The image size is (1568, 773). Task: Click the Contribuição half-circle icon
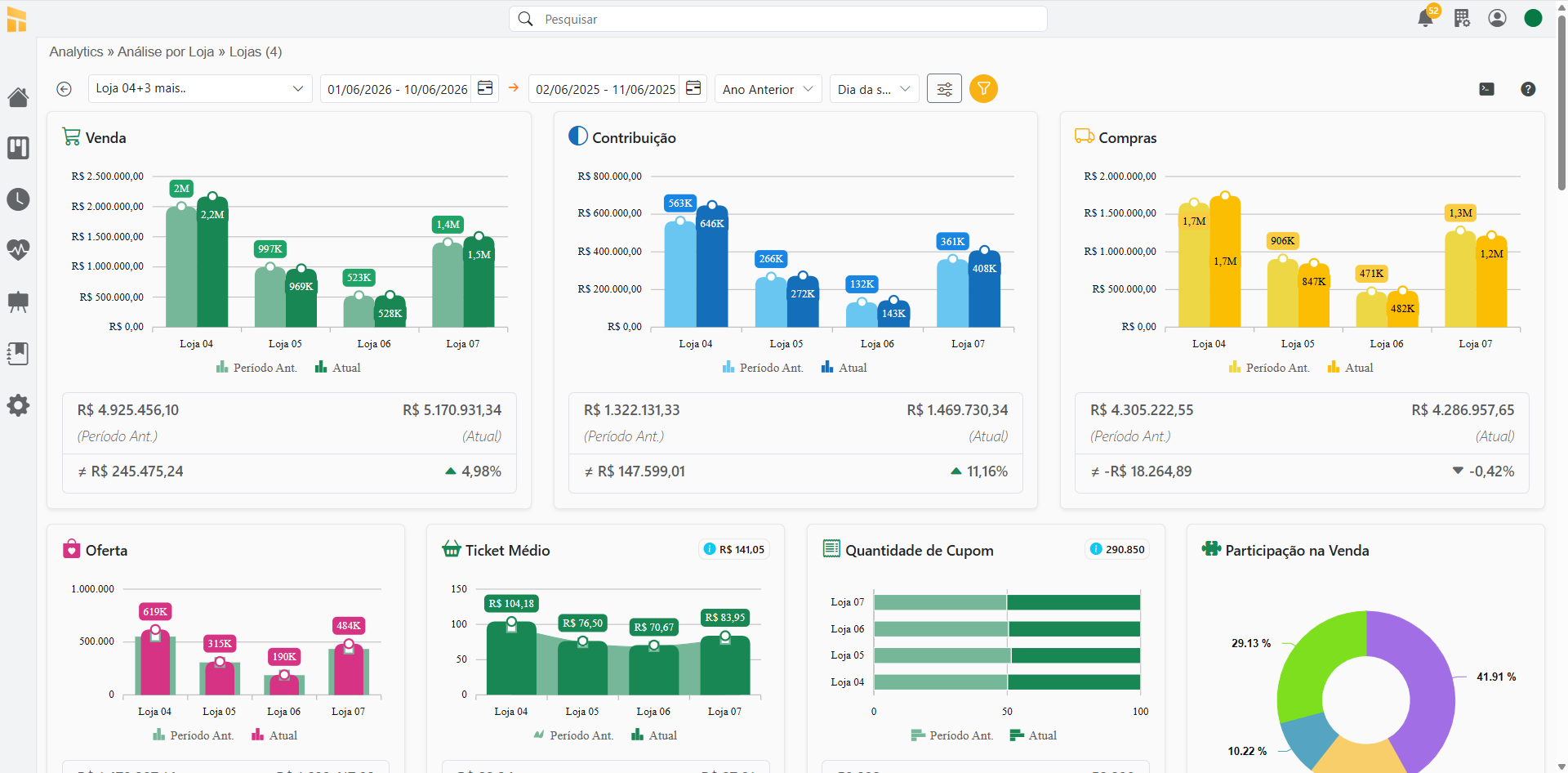[578, 136]
